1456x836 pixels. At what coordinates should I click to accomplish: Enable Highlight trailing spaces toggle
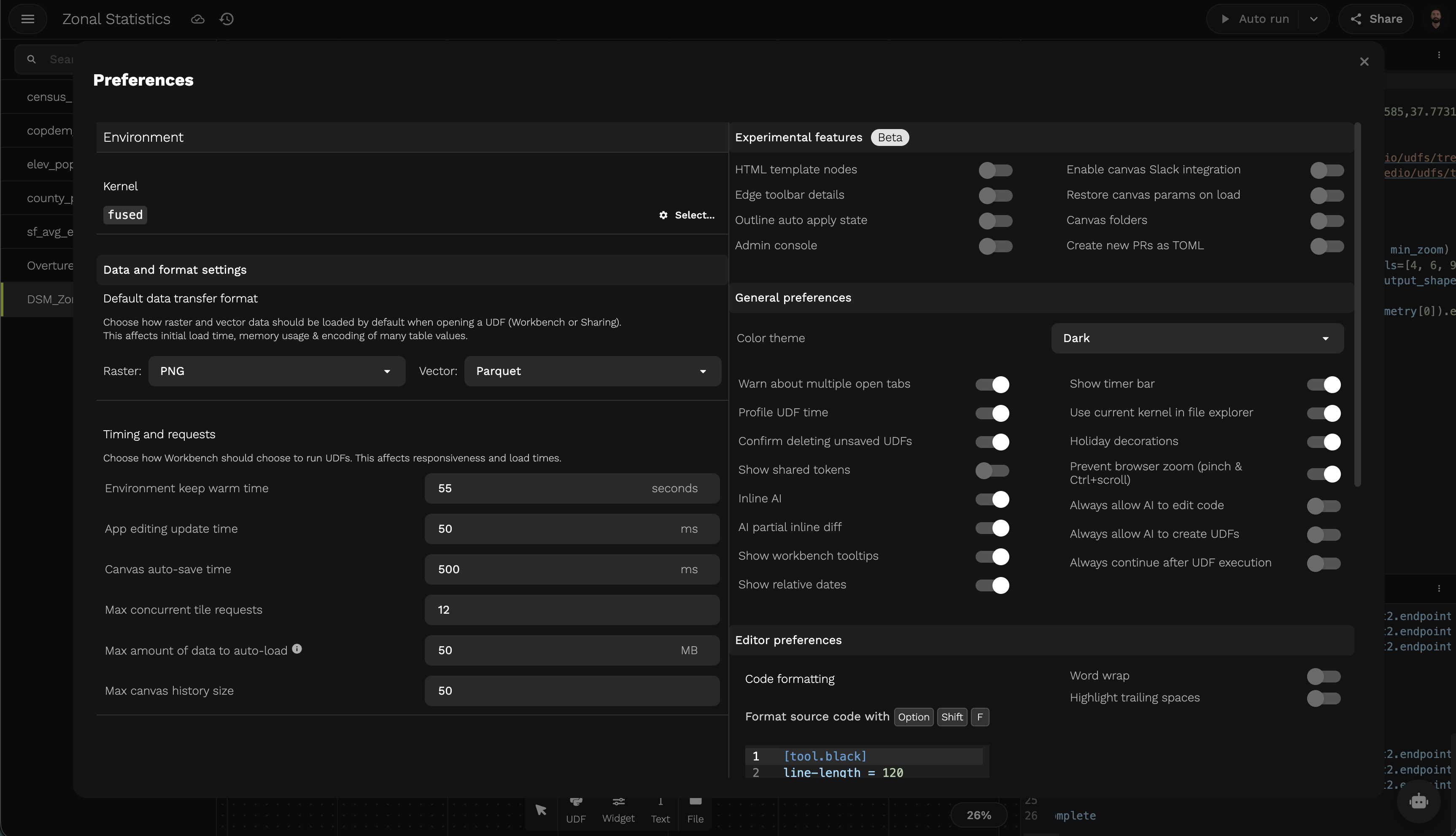[x=1324, y=698]
